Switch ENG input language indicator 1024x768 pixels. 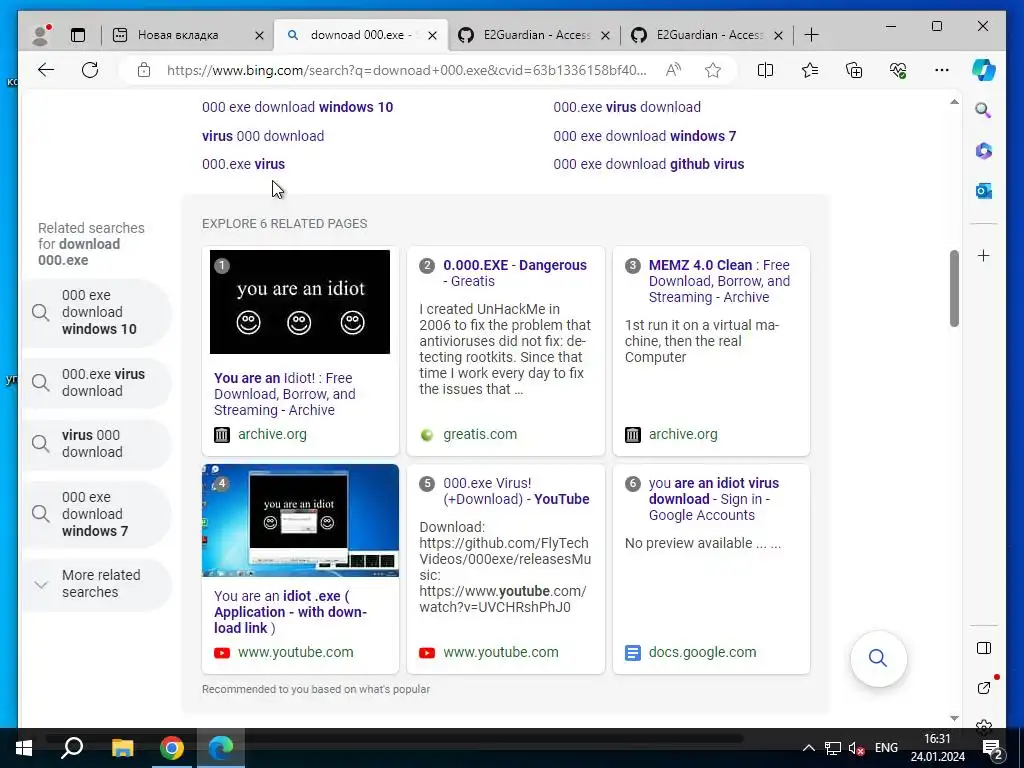(886, 748)
